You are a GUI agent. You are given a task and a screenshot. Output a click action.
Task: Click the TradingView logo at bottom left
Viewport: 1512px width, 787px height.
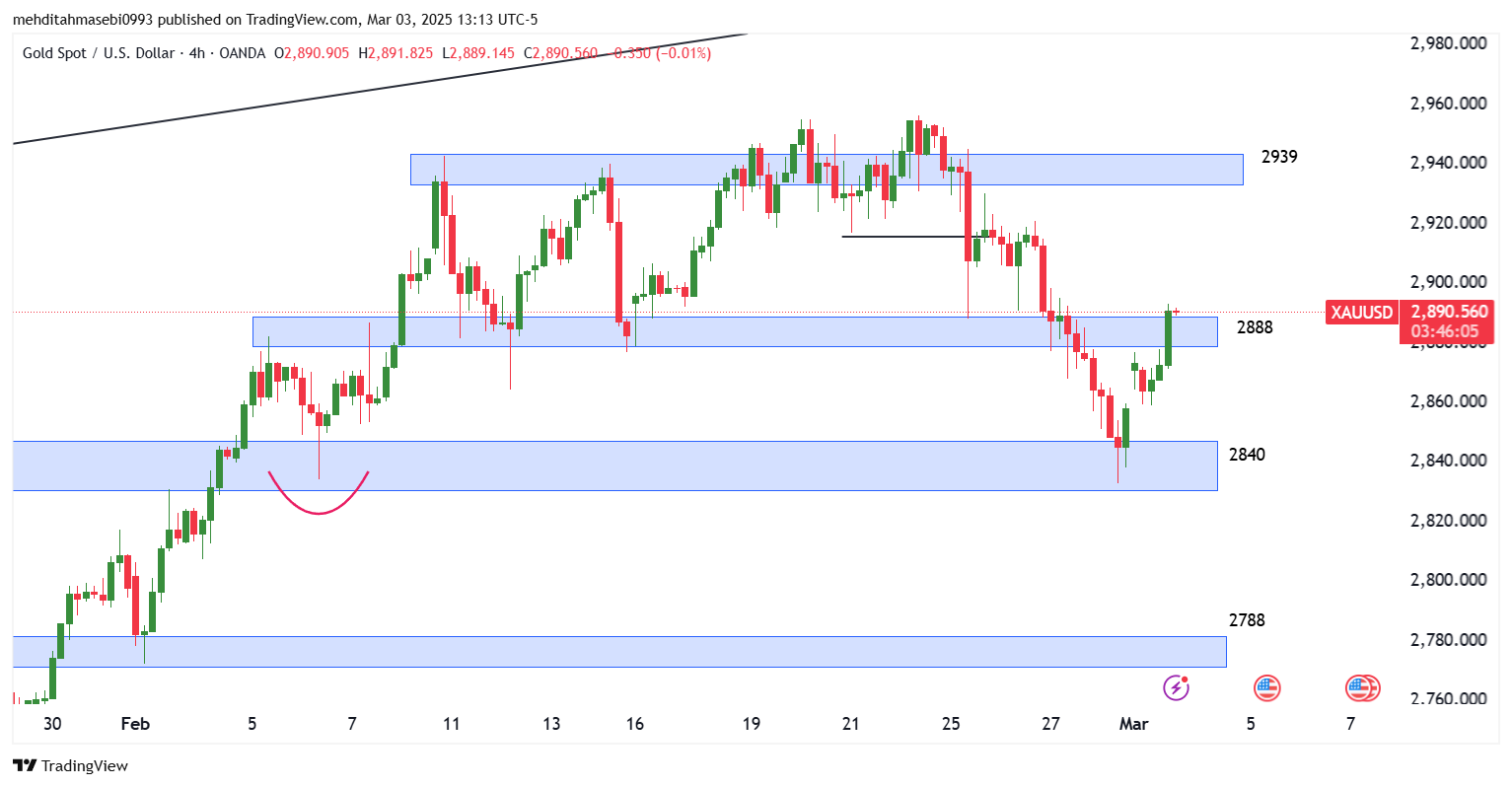(70, 765)
